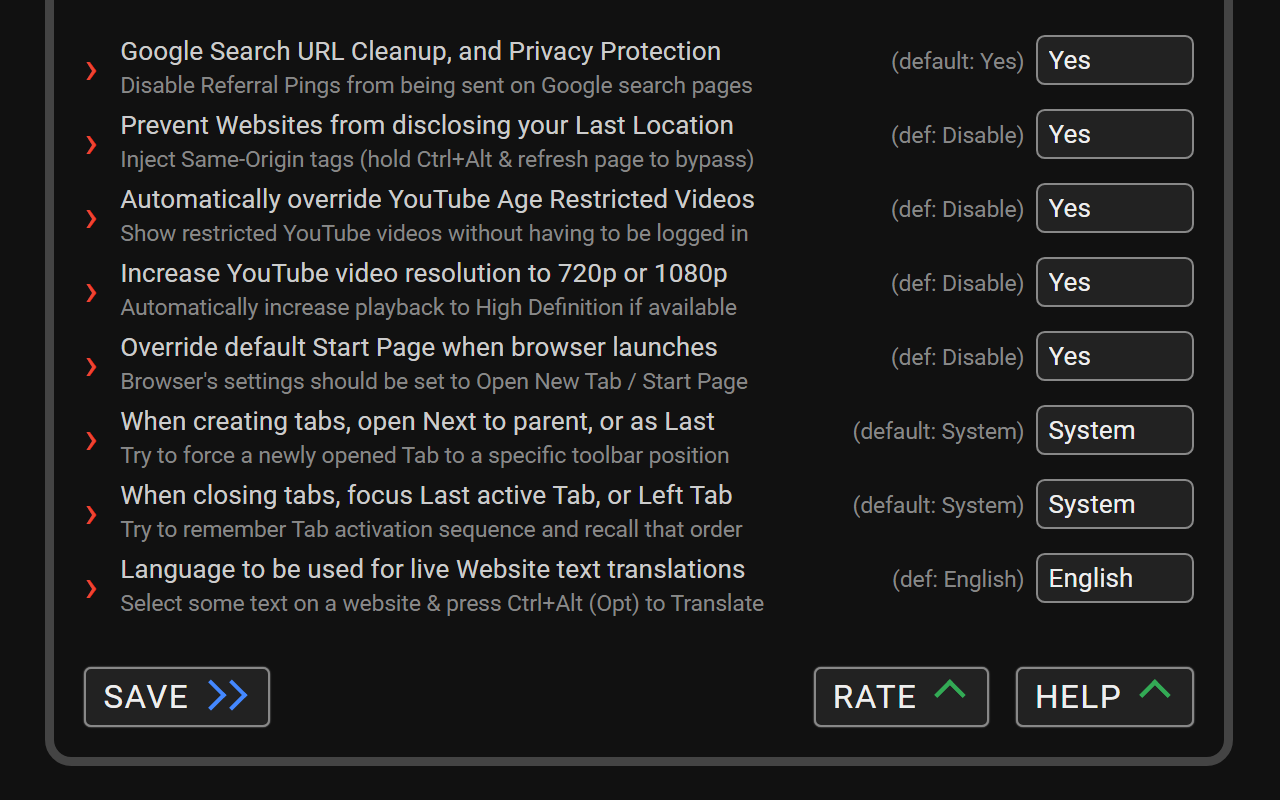Open the Override Start Page dropdown
Viewport: 1280px width, 800px height.
(x=1114, y=356)
